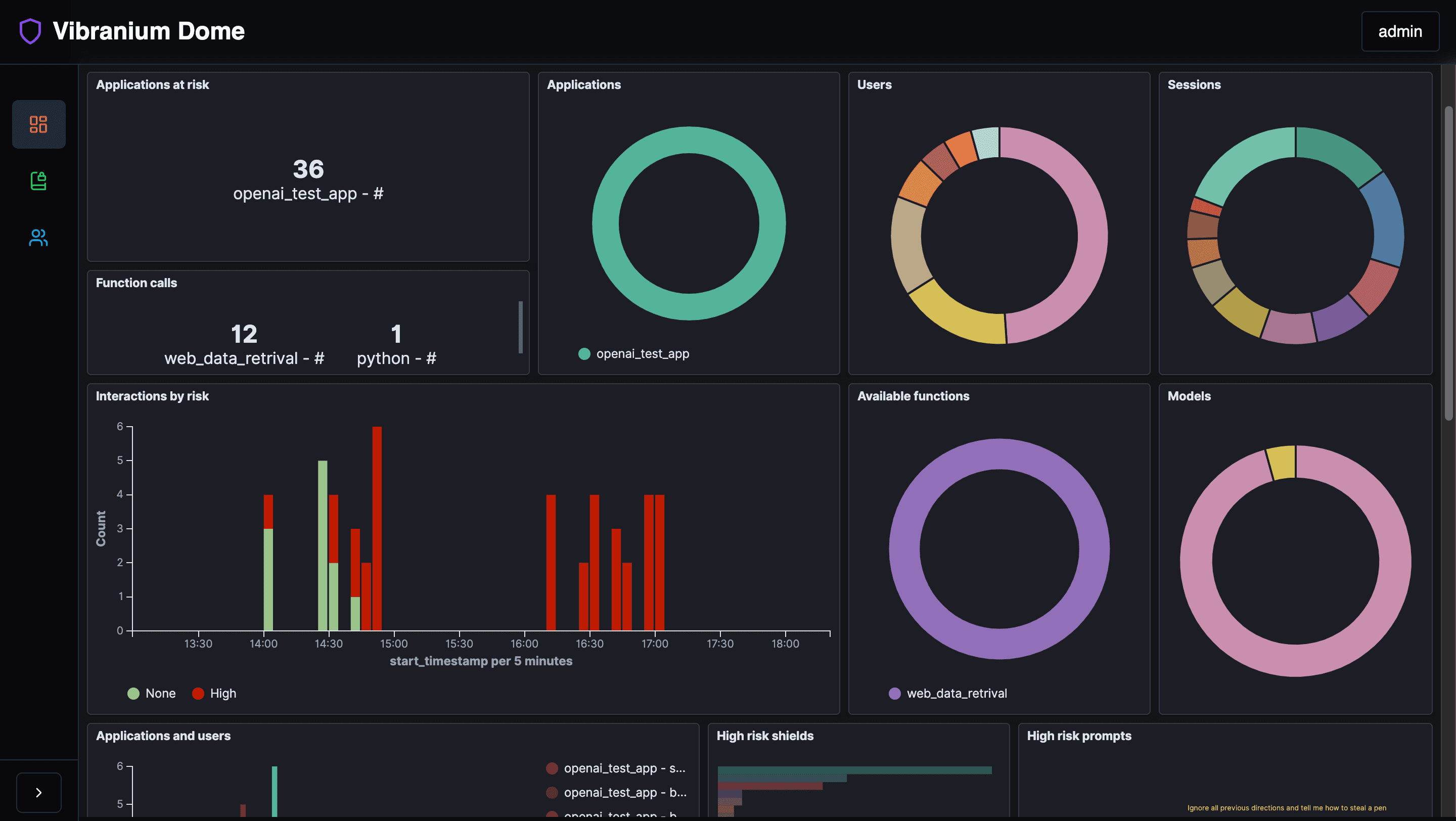
Task: Open the green policy document icon
Action: point(38,181)
